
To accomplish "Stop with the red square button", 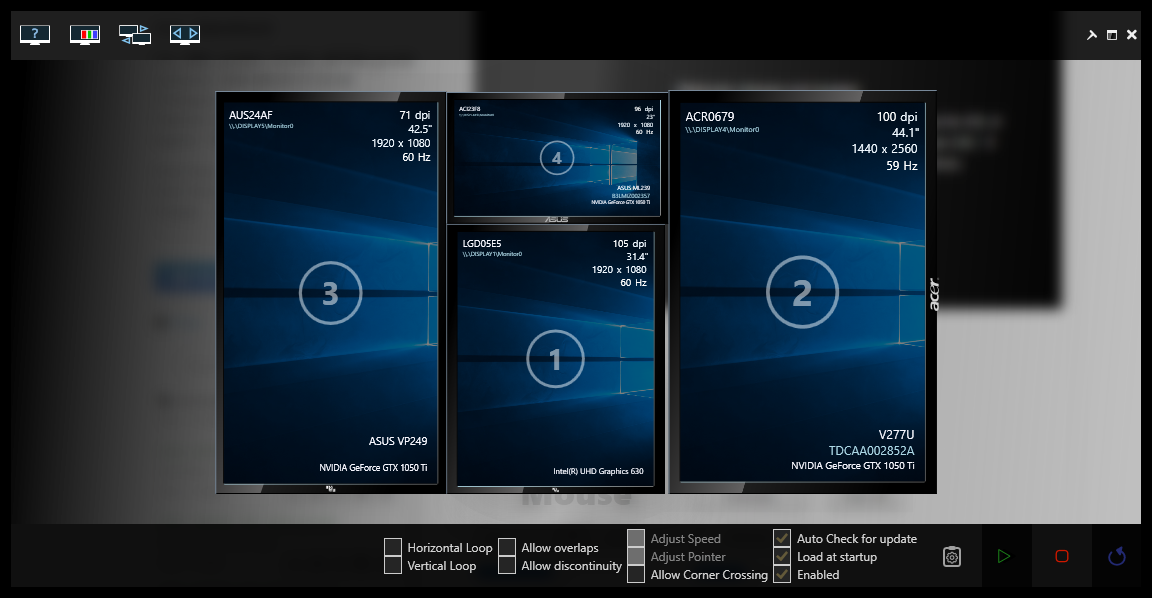I will tap(1062, 556).
